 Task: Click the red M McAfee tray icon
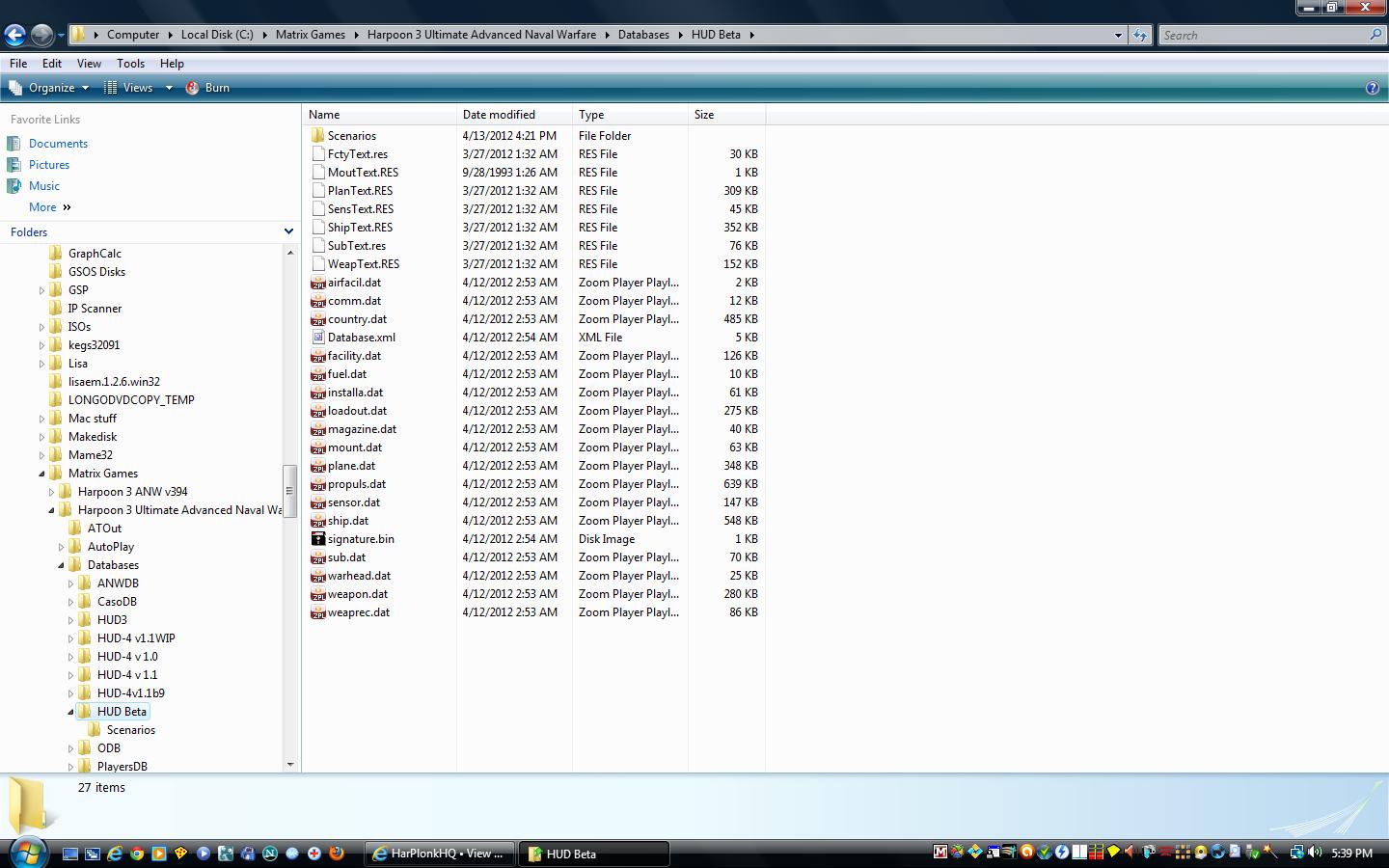(x=940, y=852)
